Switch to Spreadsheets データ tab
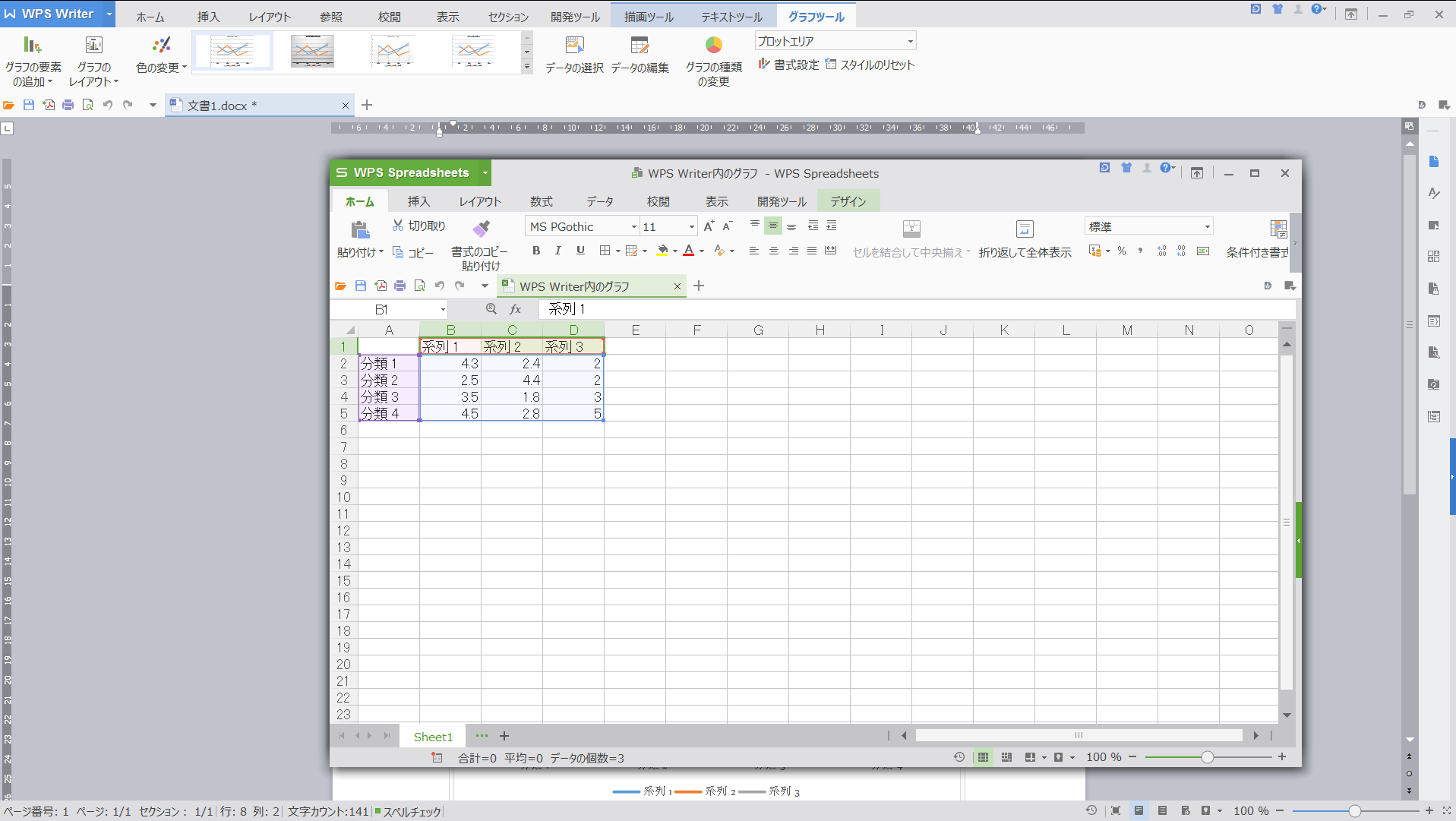The height and width of the screenshot is (821, 1456). click(600, 201)
